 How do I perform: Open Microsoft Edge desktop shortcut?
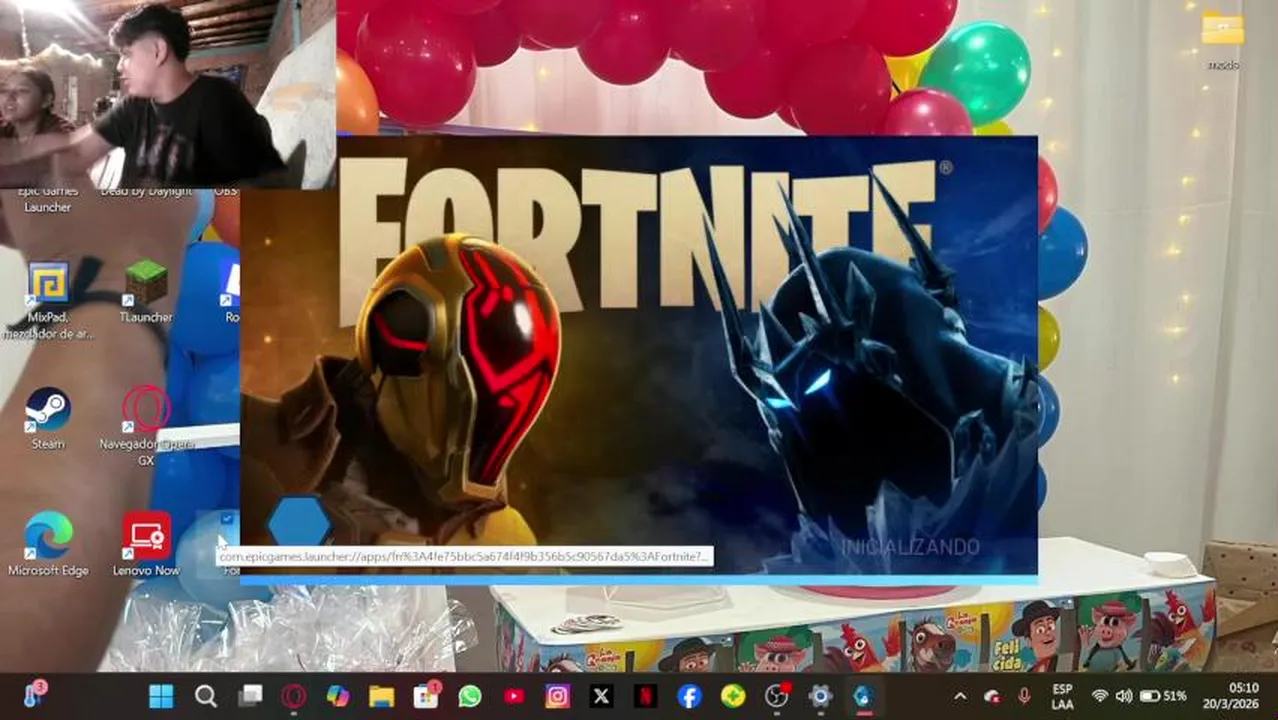(48, 544)
